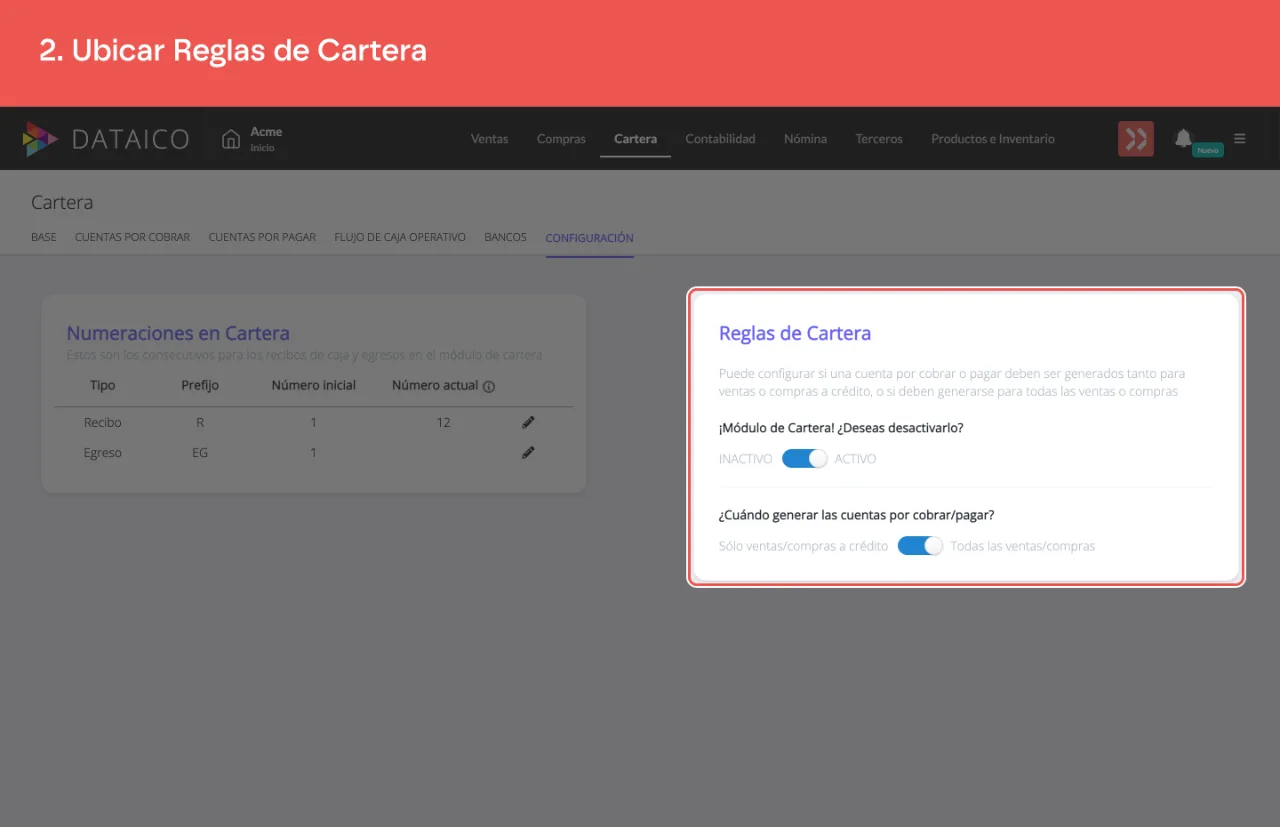Edit the Egreso numbering pencil icon

point(528,452)
